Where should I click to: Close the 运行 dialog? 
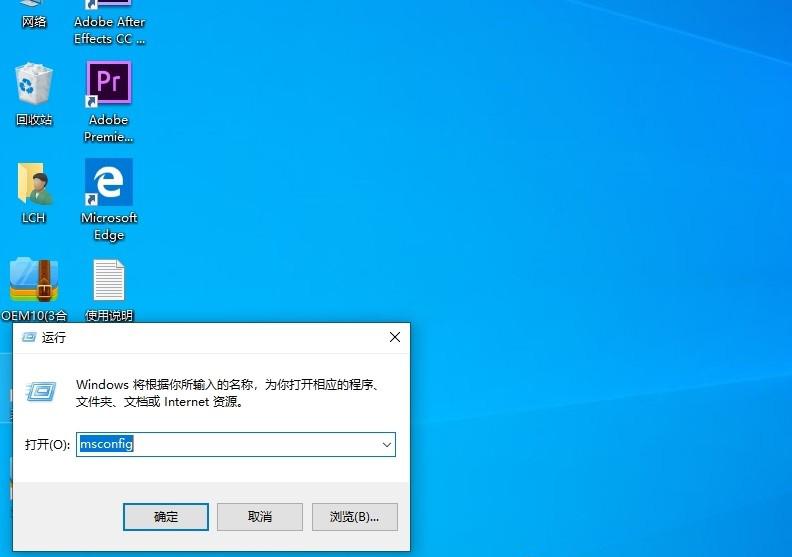click(395, 337)
